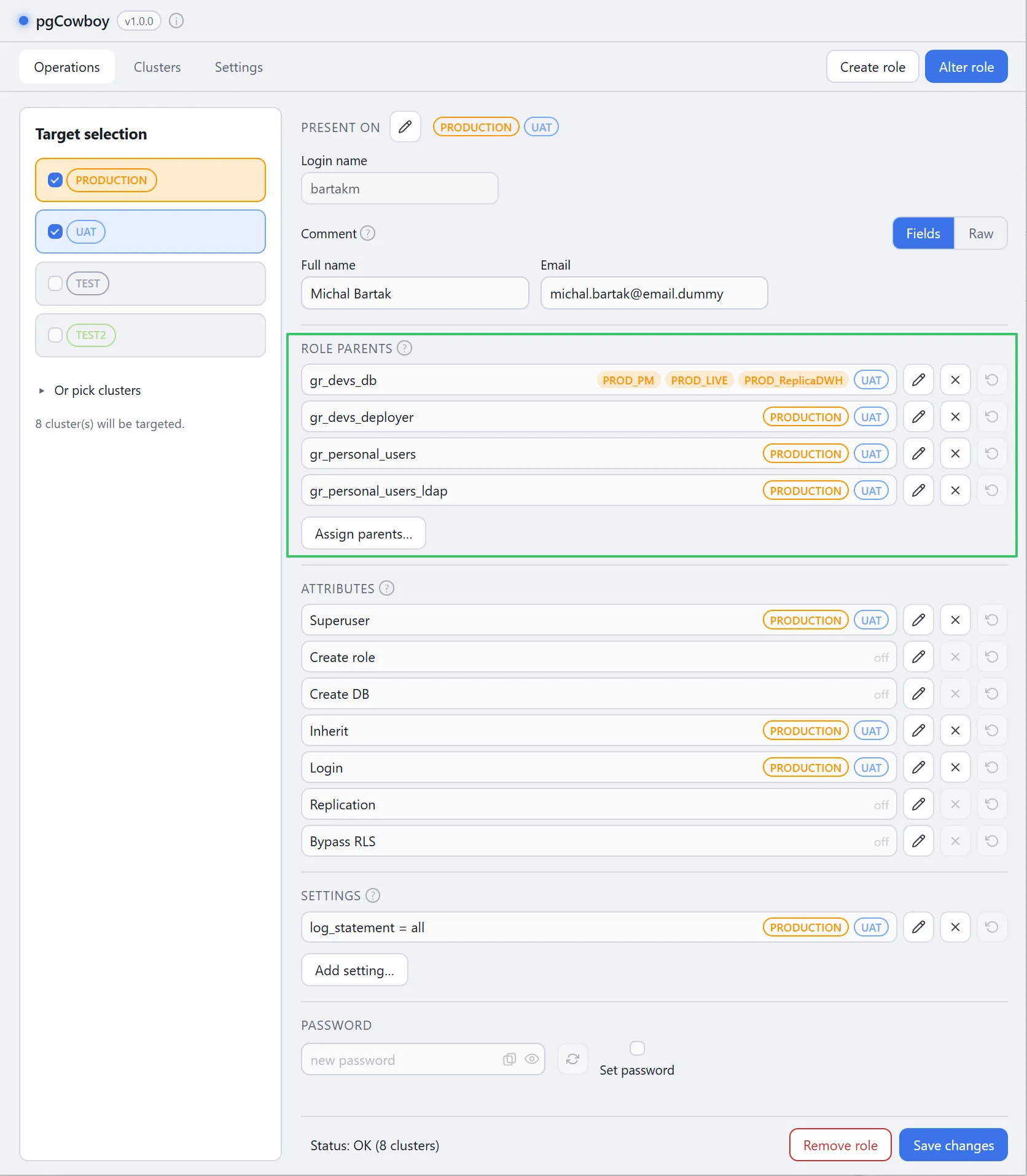Viewport: 1027px width, 1176px height.
Task: Open the Comment help icon
Action: (368, 233)
